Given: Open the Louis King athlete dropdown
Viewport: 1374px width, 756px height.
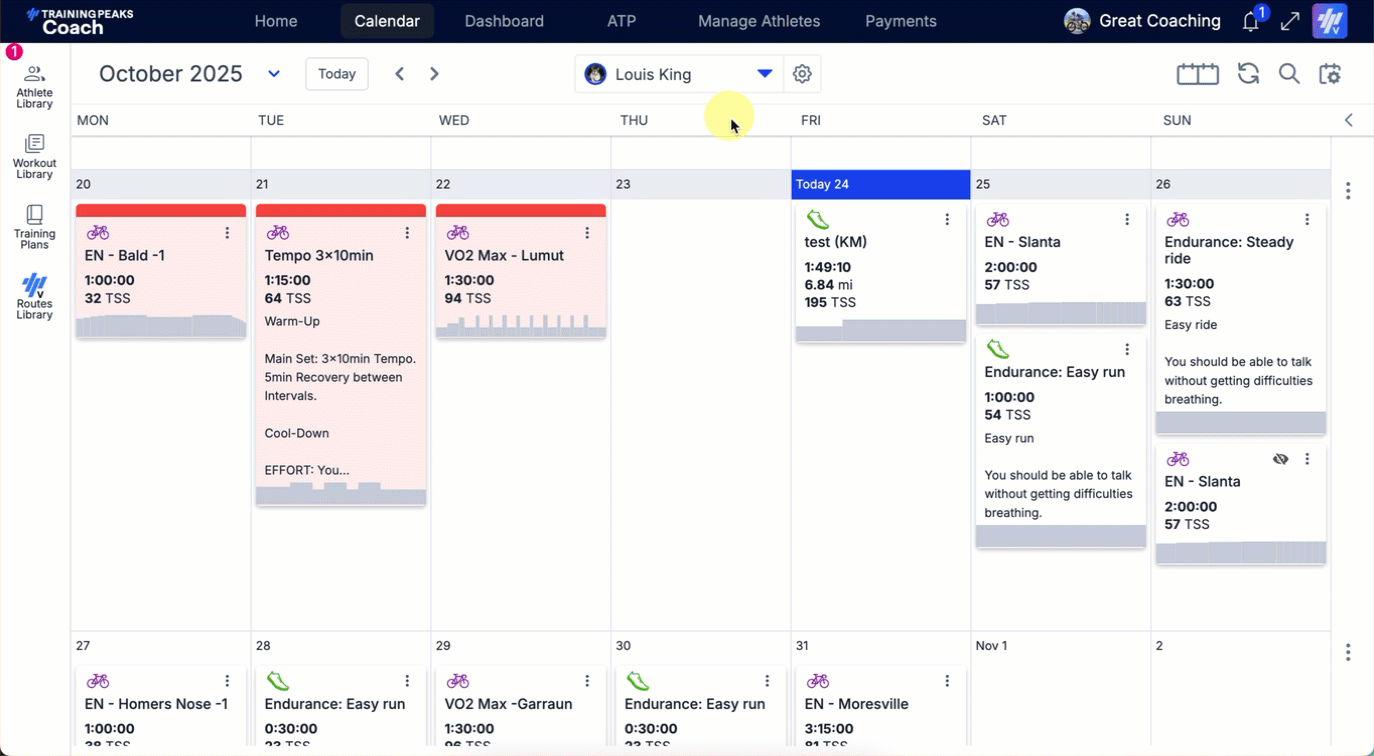Looking at the screenshot, I should (764, 74).
